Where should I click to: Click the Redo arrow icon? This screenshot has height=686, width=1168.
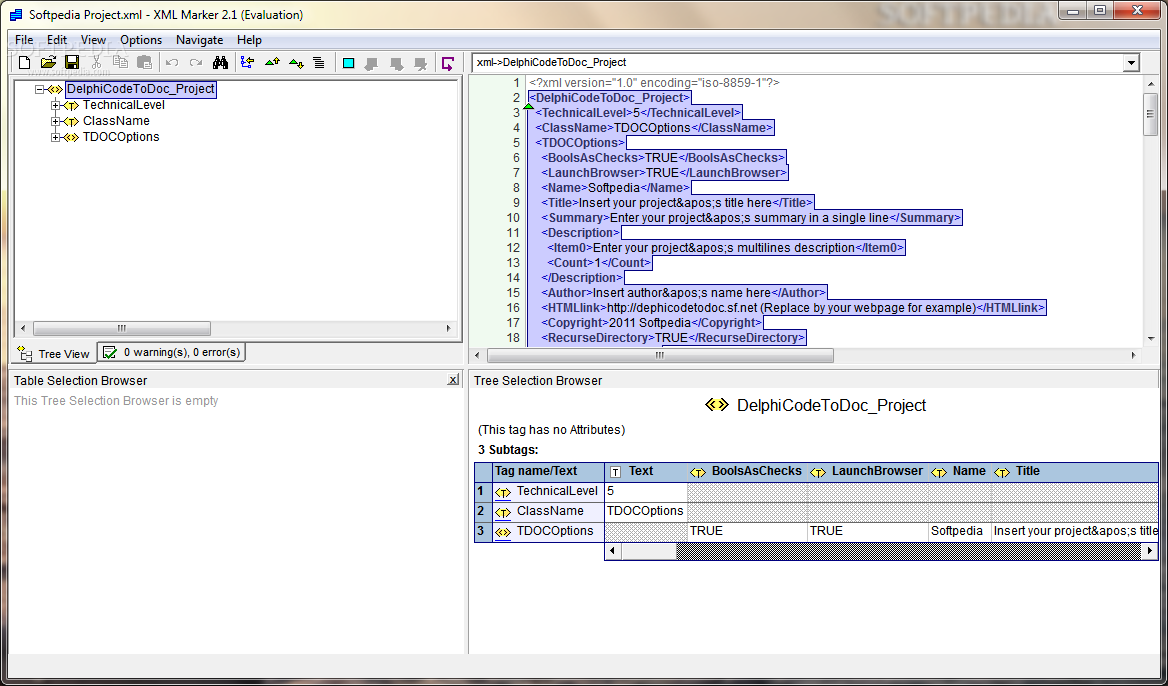196,63
